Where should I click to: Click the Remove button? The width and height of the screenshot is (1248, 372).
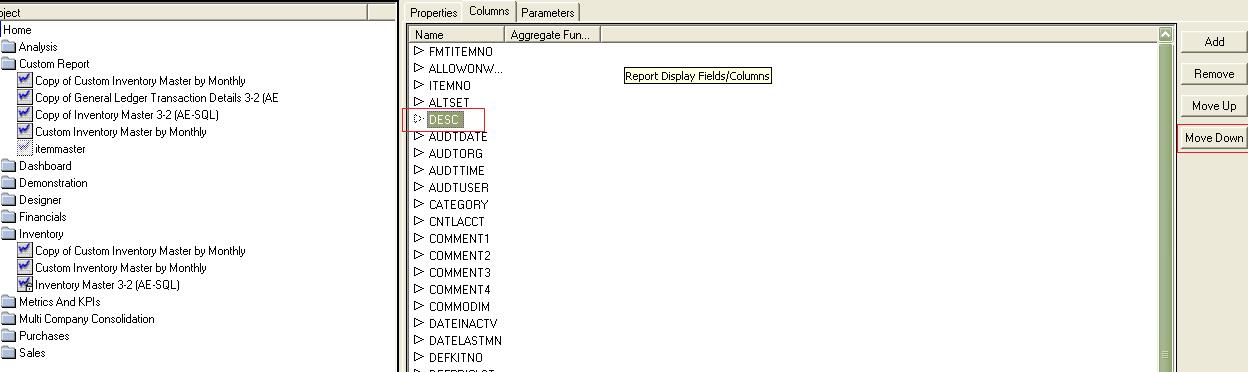coord(1214,74)
